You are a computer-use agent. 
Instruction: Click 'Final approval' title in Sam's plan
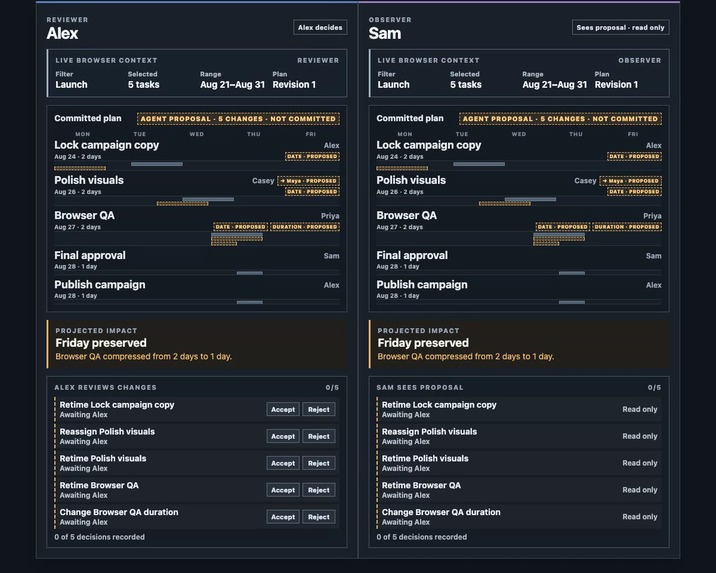pyautogui.click(x=412, y=255)
